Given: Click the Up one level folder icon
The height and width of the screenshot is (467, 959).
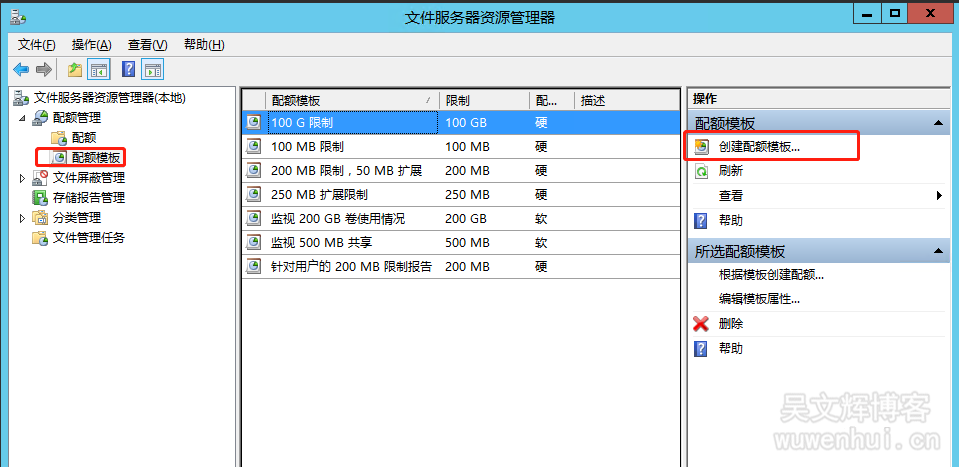Looking at the screenshot, I should [x=74, y=69].
